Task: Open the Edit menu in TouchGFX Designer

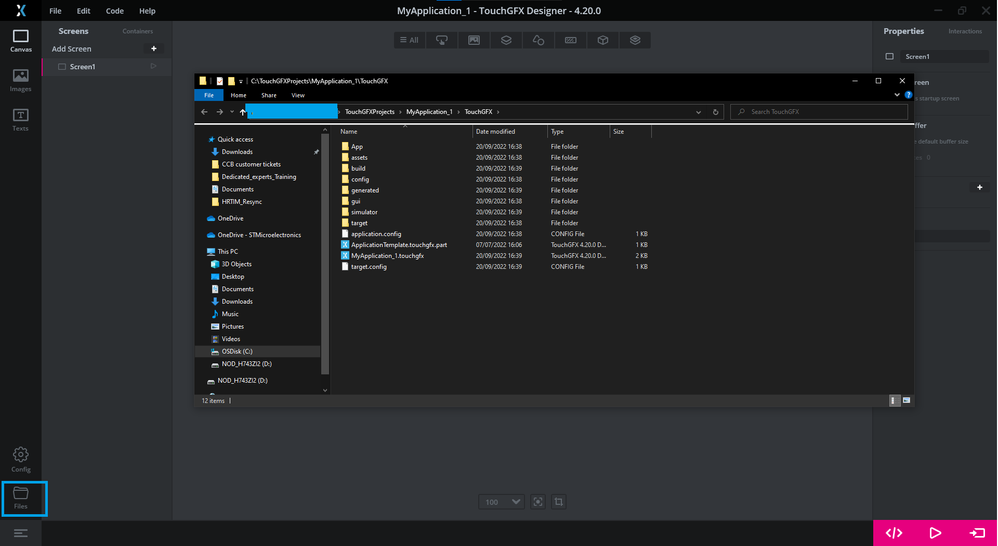Action: click(x=83, y=11)
